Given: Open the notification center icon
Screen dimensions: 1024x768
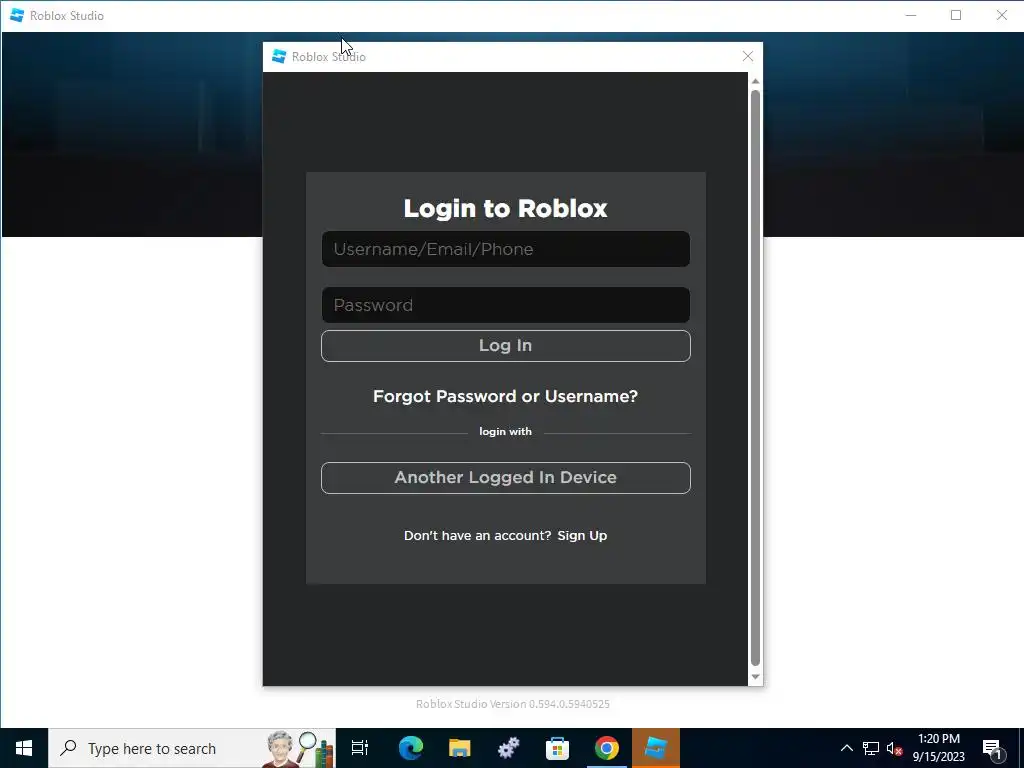Looking at the screenshot, I should click(x=993, y=749).
